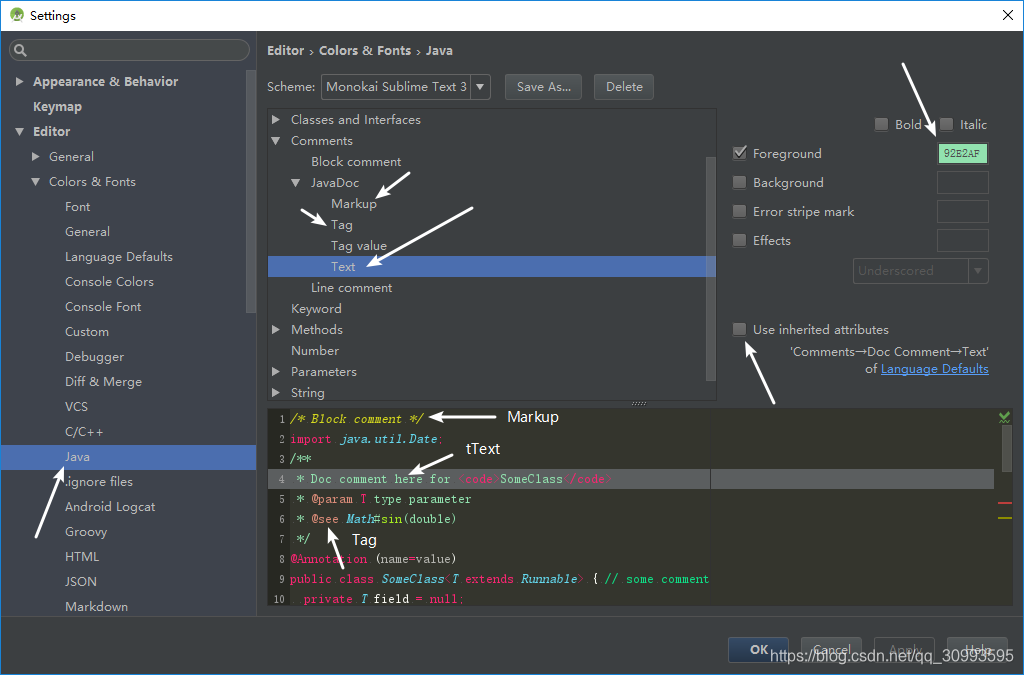
Task: Select Font under Colors & Fonts
Action: (77, 206)
